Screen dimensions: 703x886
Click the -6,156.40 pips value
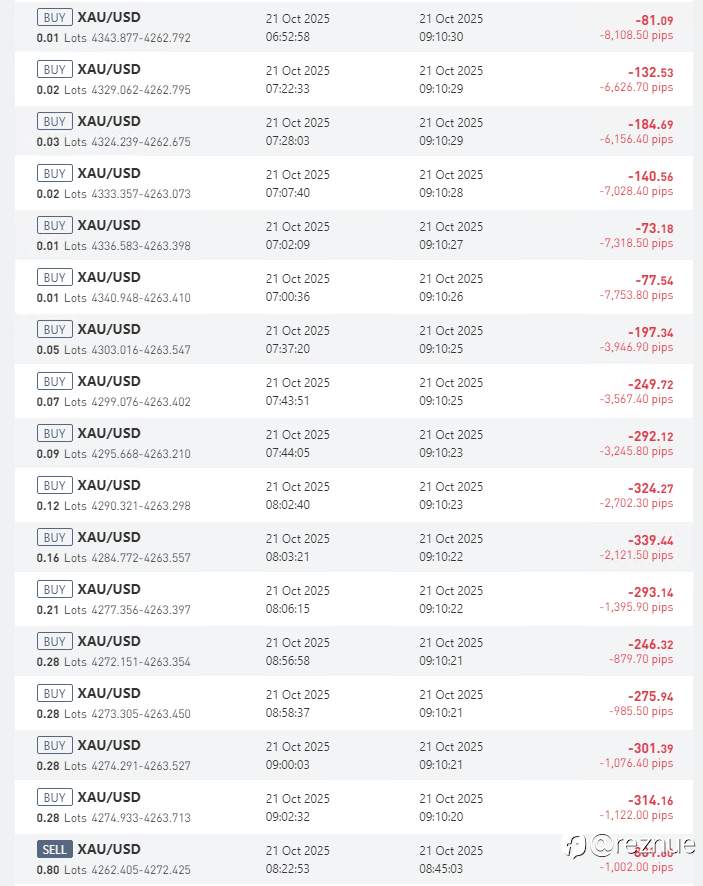tap(636, 139)
